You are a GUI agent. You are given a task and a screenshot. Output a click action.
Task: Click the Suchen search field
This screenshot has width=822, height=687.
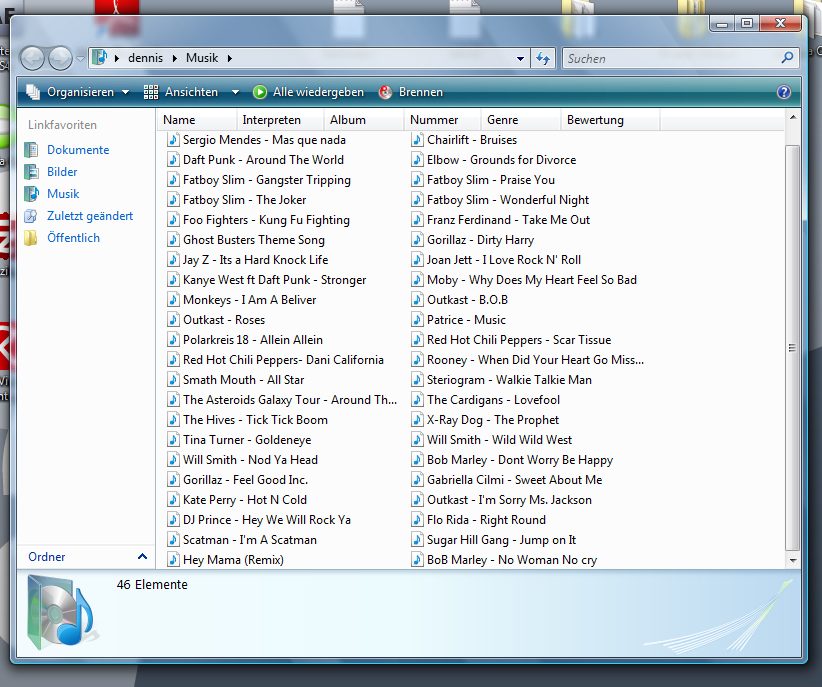click(x=671, y=58)
